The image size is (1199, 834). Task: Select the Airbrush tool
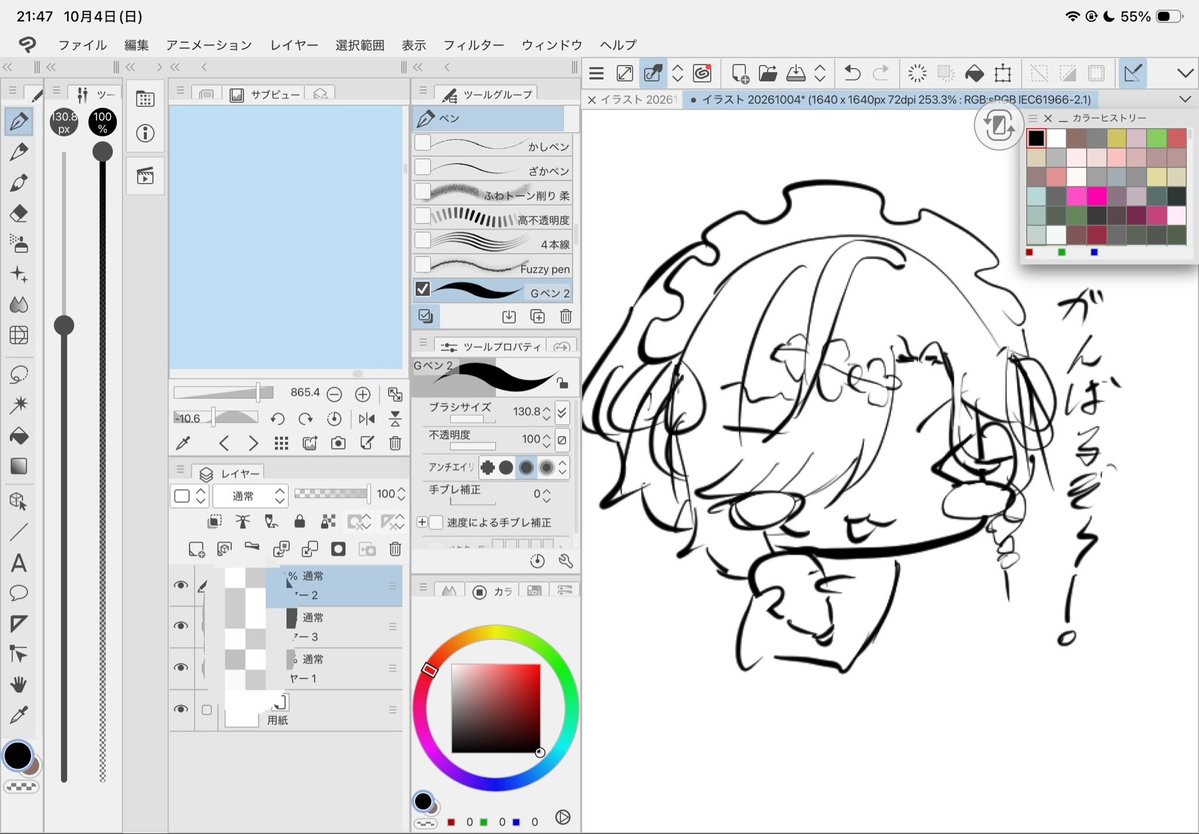coord(18,244)
